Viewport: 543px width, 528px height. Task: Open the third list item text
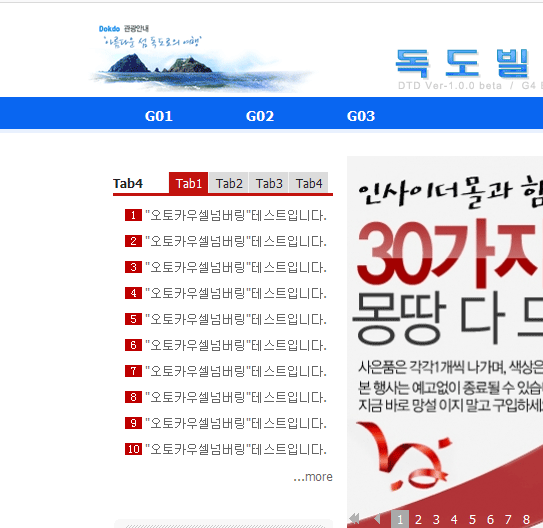[236, 267]
